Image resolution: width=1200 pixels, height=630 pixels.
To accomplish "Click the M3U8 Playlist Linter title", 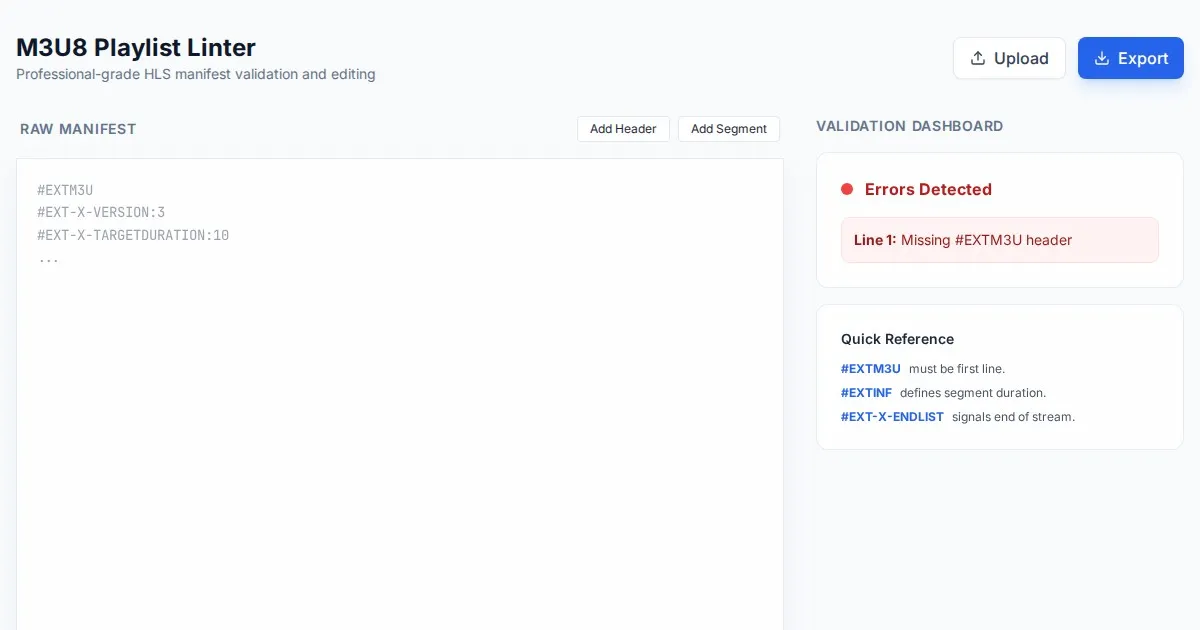I will (136, 47).
